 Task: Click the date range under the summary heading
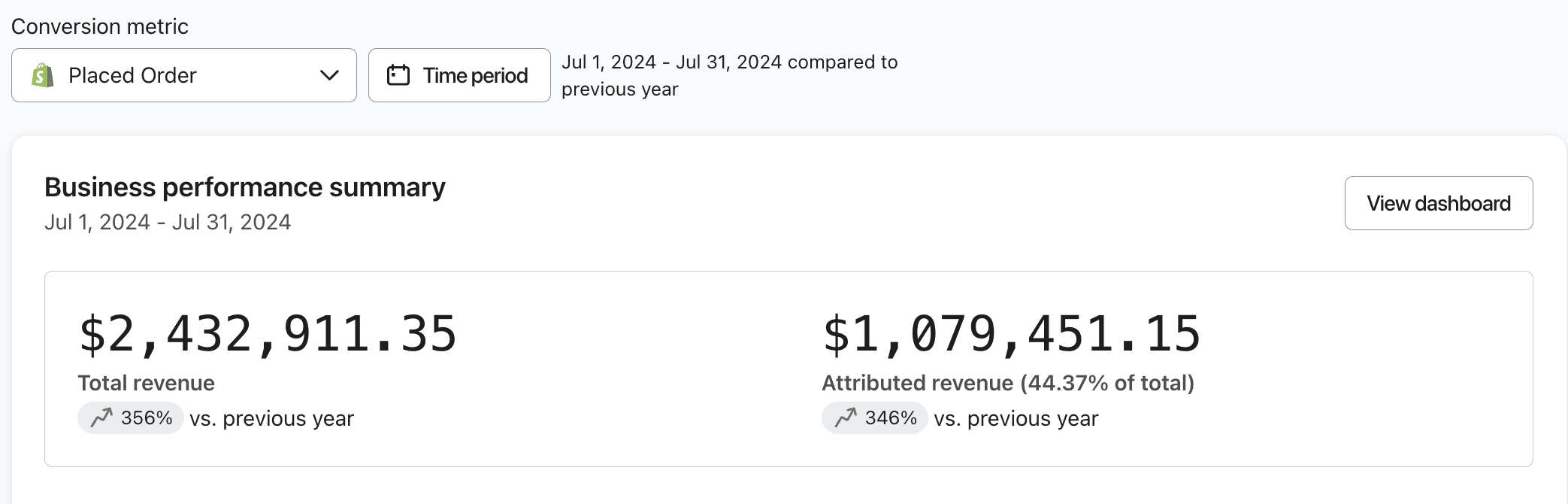(168, 223)
